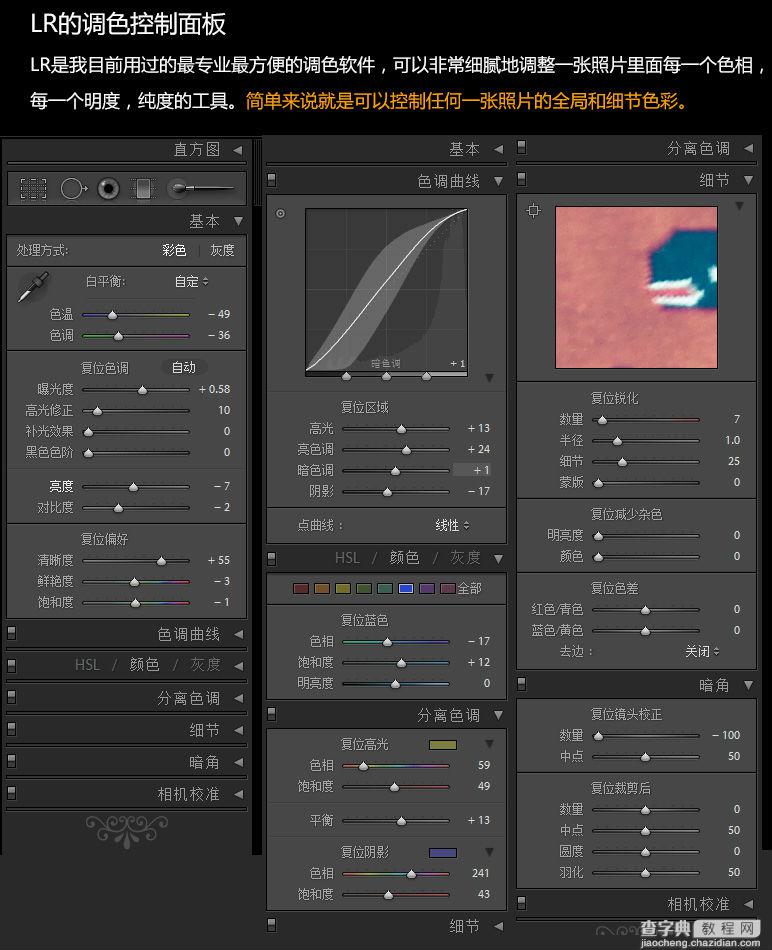The height and width of the screenshot is (950, 772).
Task: Click 复位减少杂色 to reset noise reduction
Action: pos(626,514)
